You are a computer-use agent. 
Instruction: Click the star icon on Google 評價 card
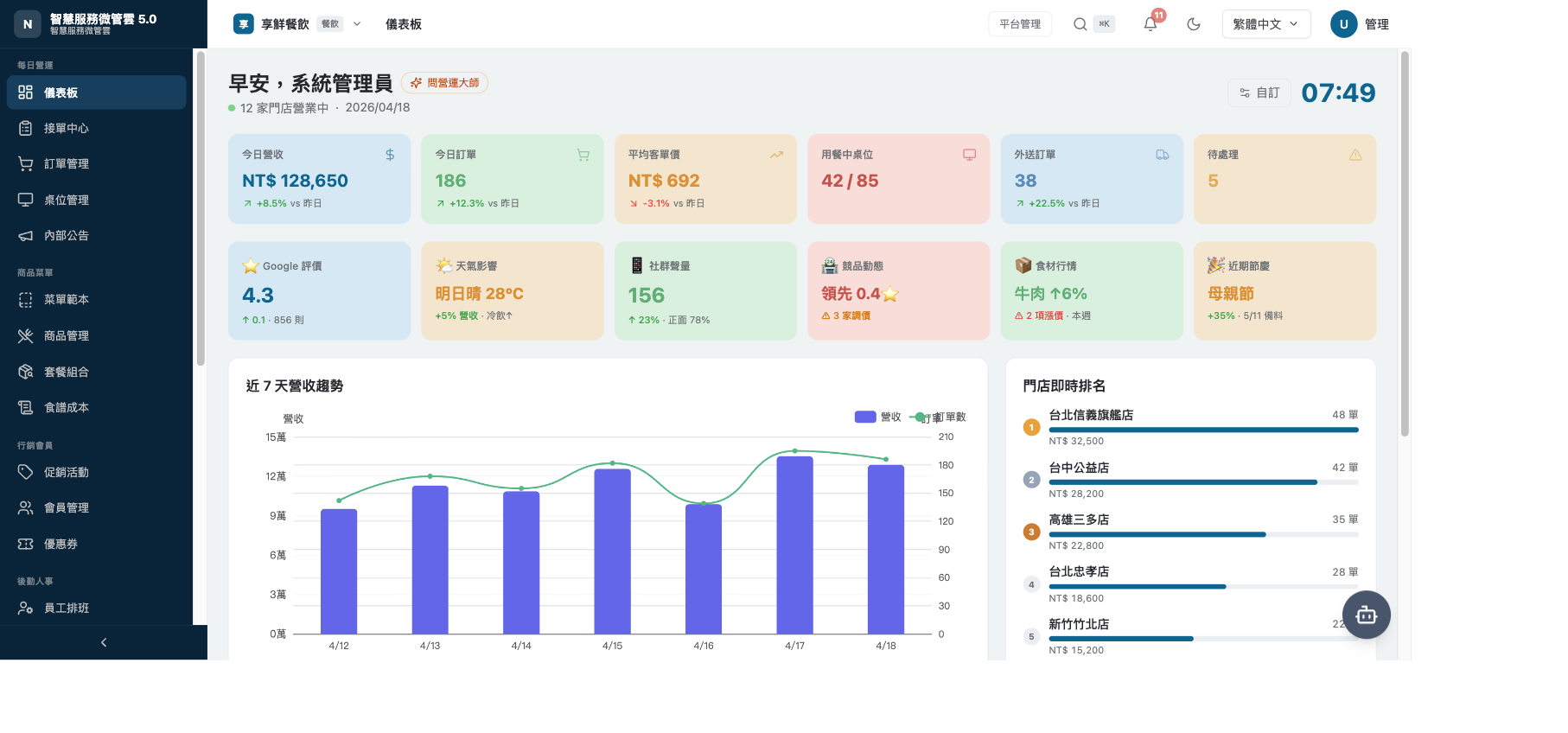pos(251,265)
